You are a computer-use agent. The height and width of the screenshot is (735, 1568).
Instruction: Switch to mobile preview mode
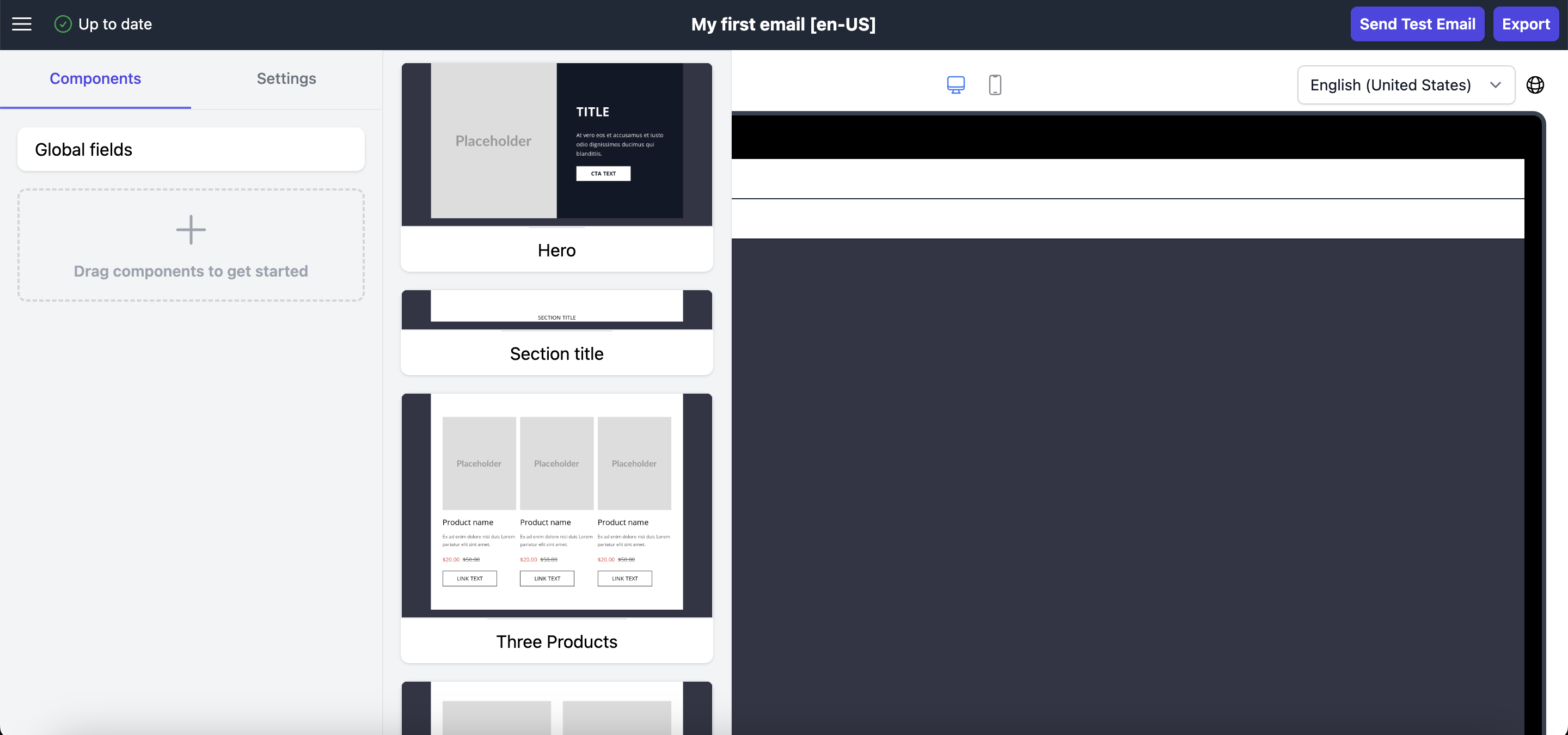click(995, 84)
